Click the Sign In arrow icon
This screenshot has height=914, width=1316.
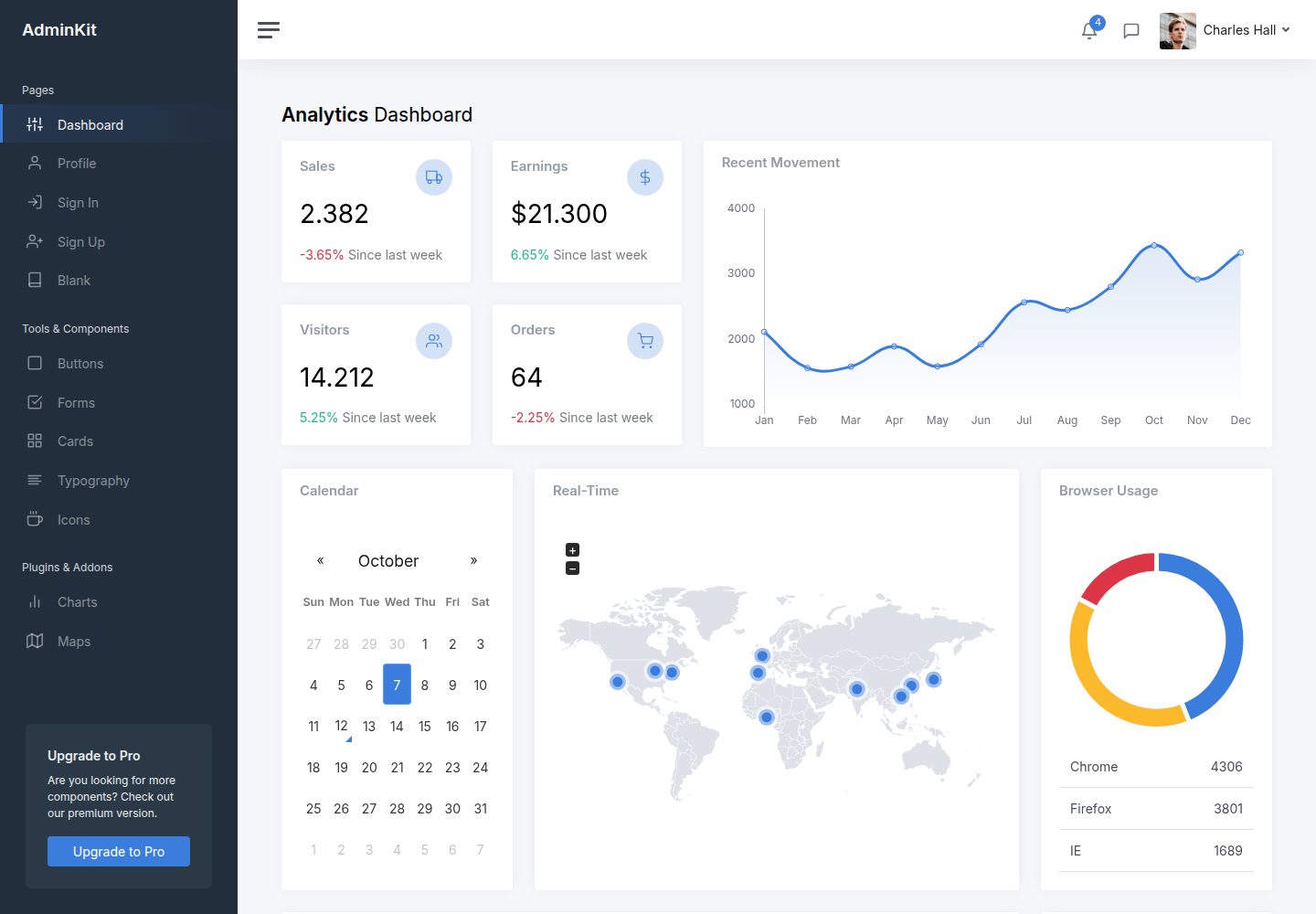click(35, 202)
